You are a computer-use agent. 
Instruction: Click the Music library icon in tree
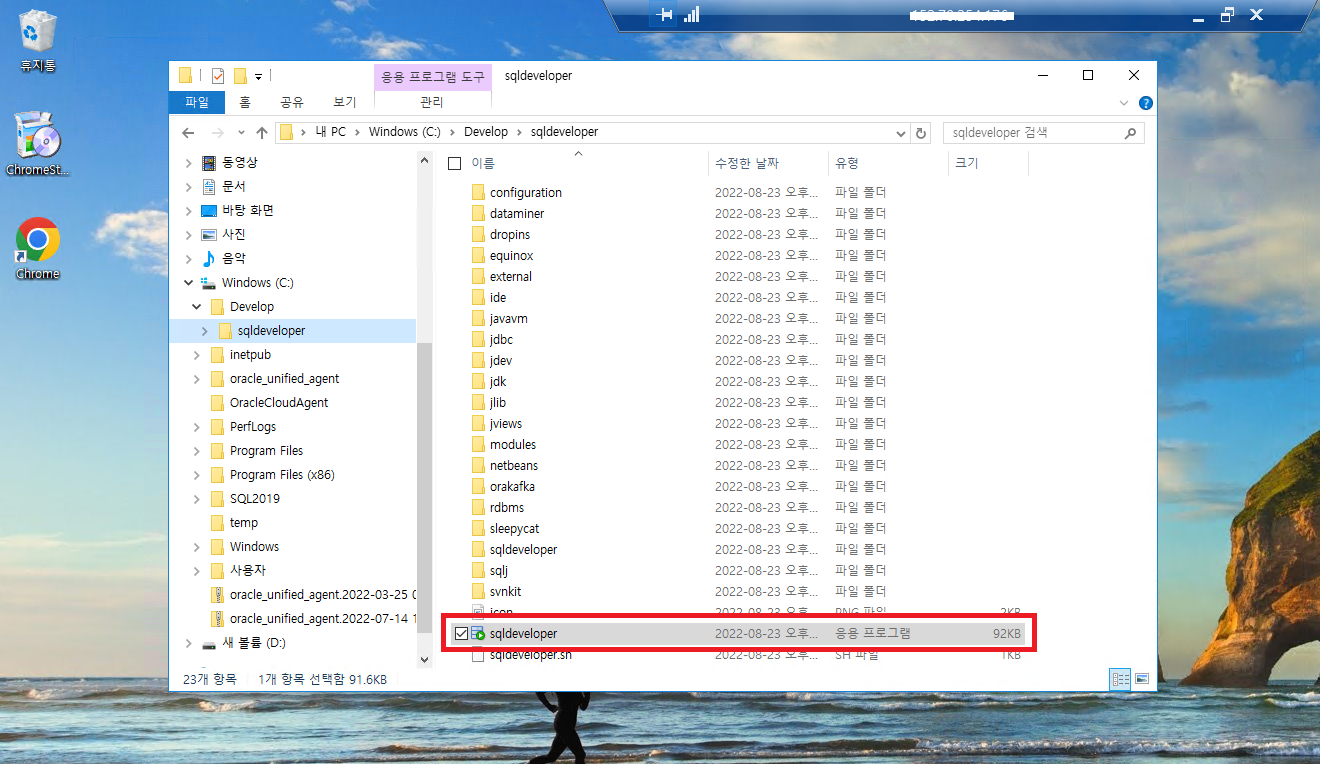tap(209, 258)
